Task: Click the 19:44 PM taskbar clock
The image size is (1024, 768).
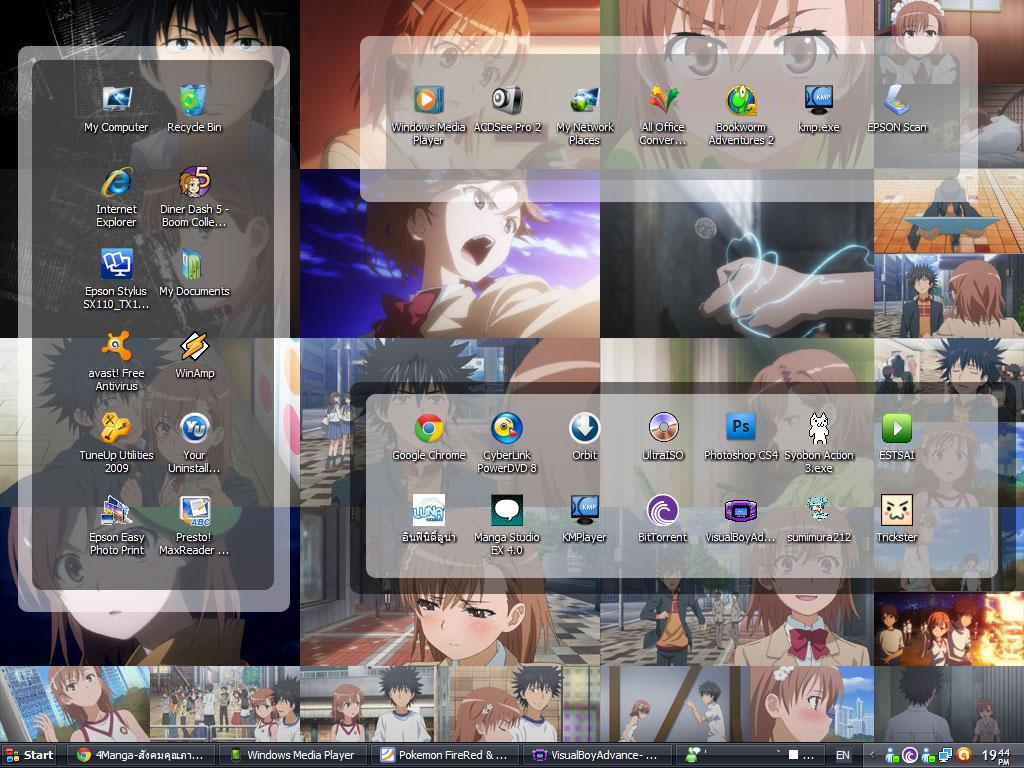Action: pos(996,756)
